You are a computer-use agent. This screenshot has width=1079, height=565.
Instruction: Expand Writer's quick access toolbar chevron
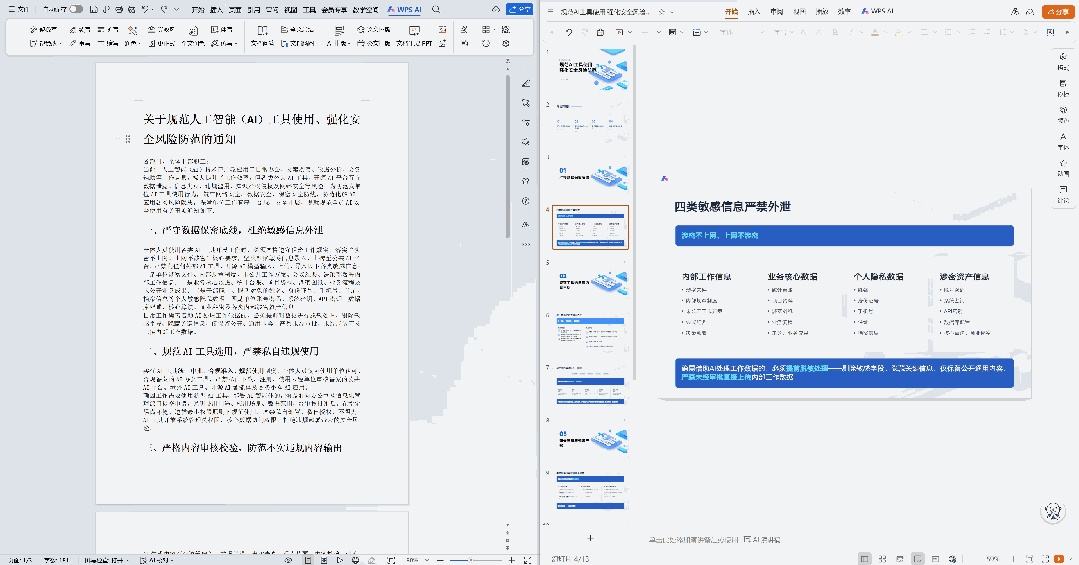tap(177, 10)
